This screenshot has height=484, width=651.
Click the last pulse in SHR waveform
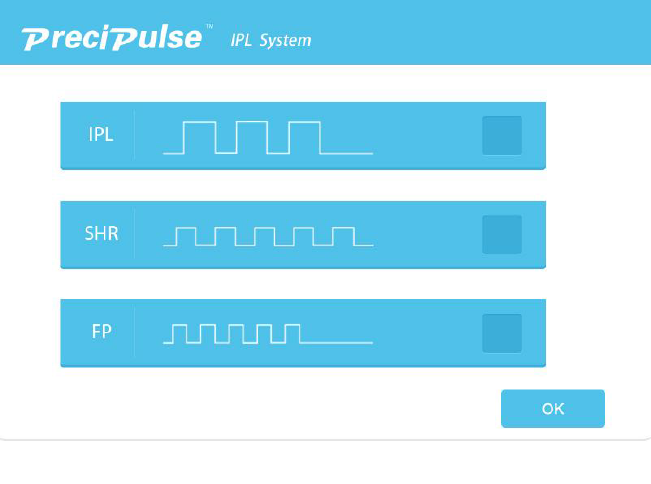(x=343, y=237)
